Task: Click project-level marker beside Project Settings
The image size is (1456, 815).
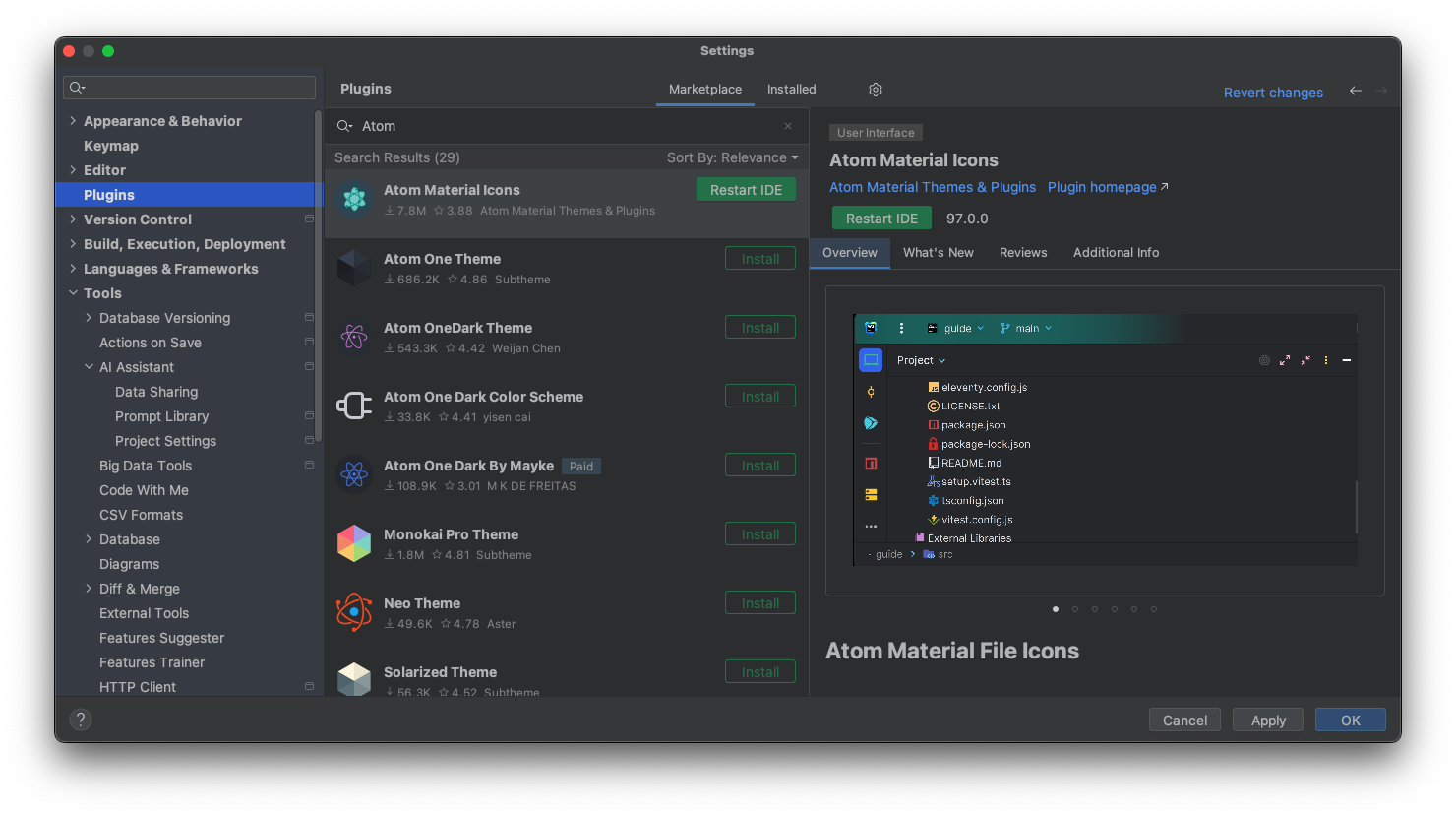Action: click(x=309, y=440)
